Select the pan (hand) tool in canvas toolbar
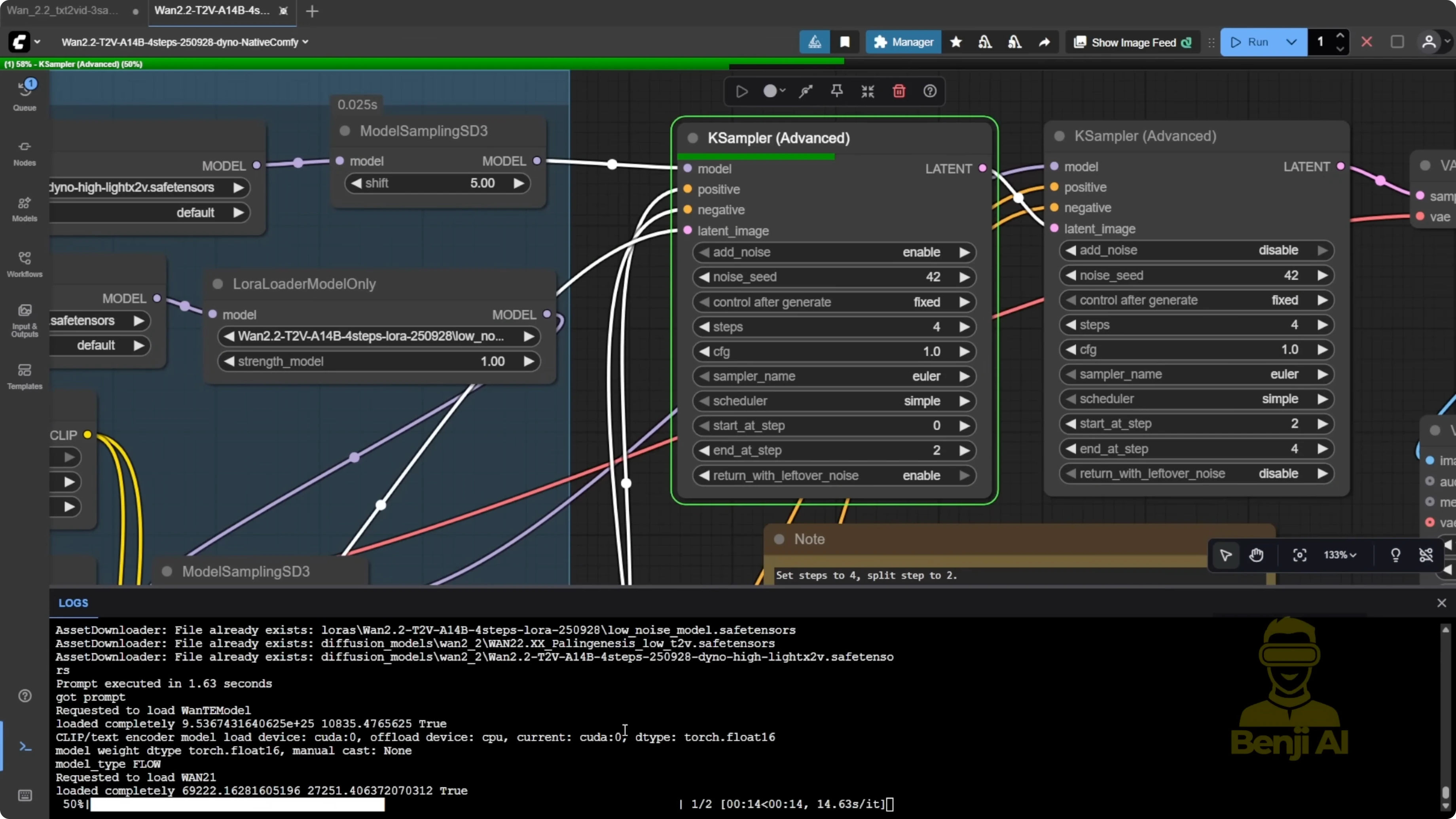This screenshot has height=819, width=1456. click(1256, 555)
